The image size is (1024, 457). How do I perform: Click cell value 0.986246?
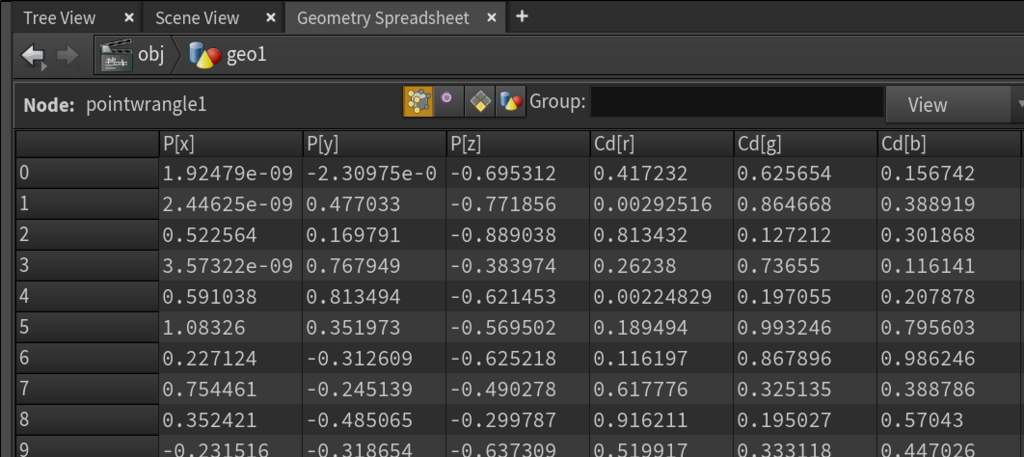pyautogui.click(x=927, y=358)
